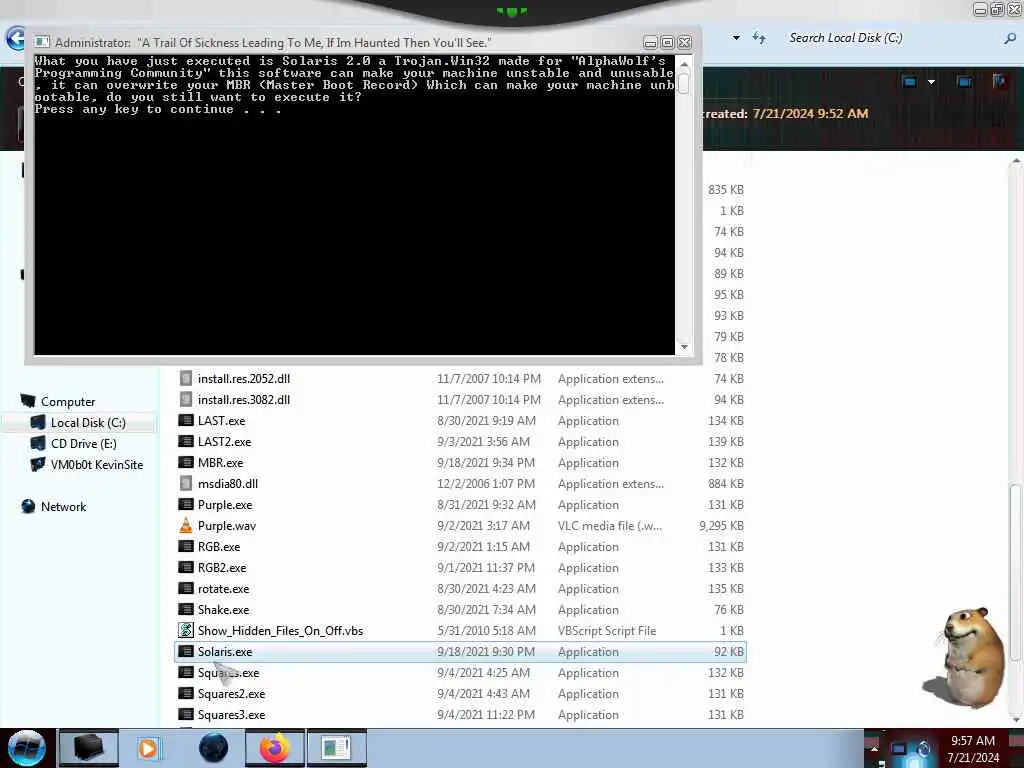The height and width of the screenshot is (768, 1024).
Task: Click the Network globe icon in navigation pane
Action: pyautogui.click(x=28, y=506)
